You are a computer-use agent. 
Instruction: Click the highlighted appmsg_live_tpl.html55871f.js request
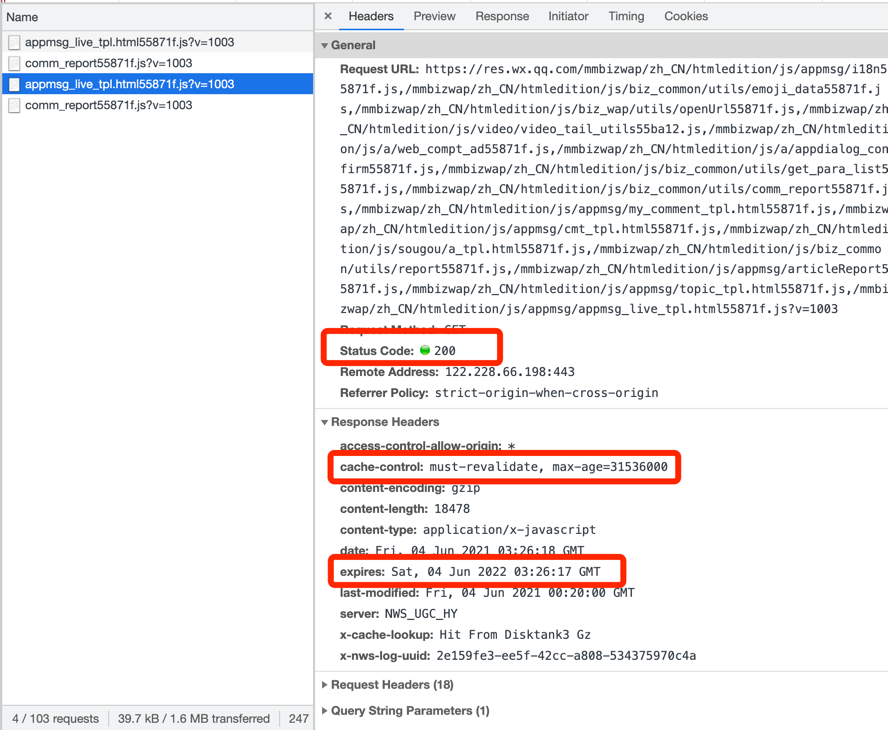[x=157, y=84]
